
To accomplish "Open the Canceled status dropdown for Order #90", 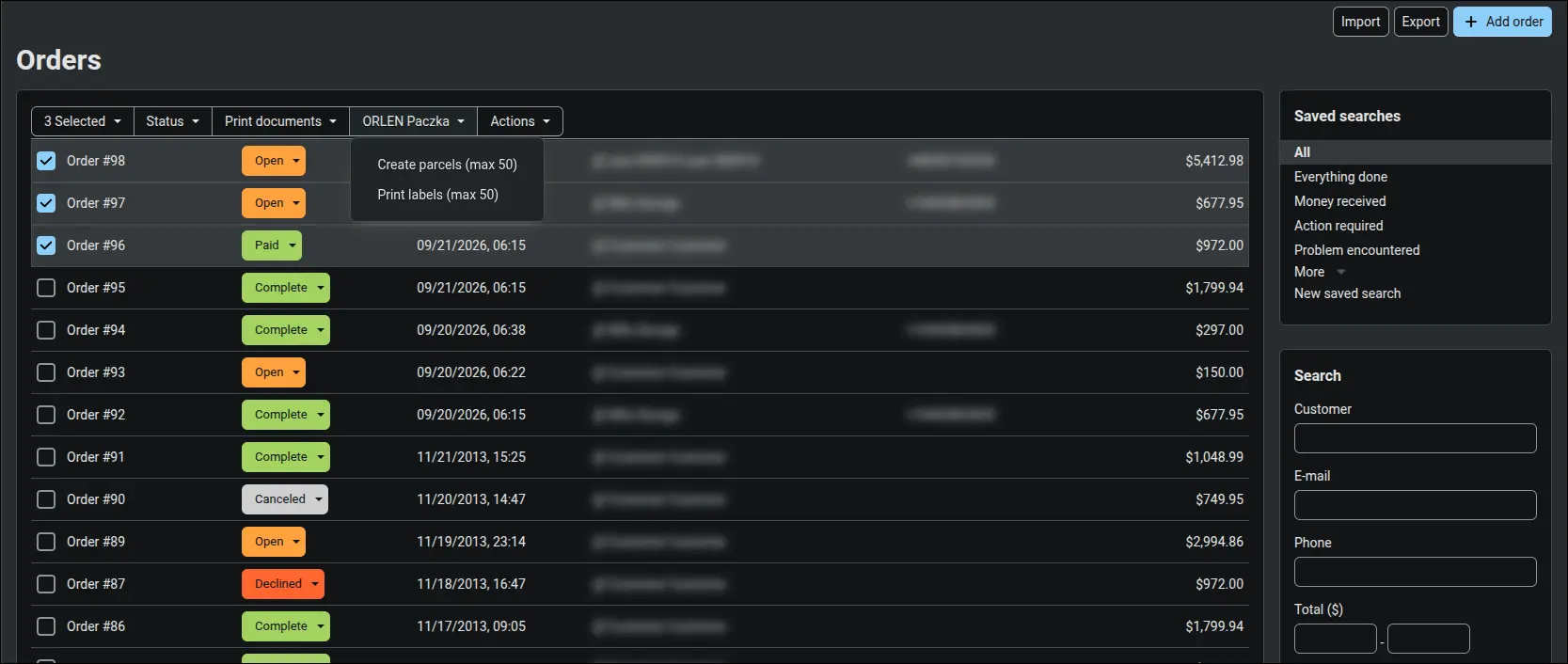I will [x=285, y=499].
